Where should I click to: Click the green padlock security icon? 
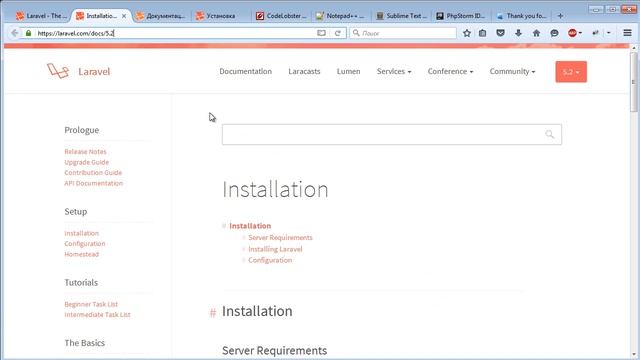point(28,33)
